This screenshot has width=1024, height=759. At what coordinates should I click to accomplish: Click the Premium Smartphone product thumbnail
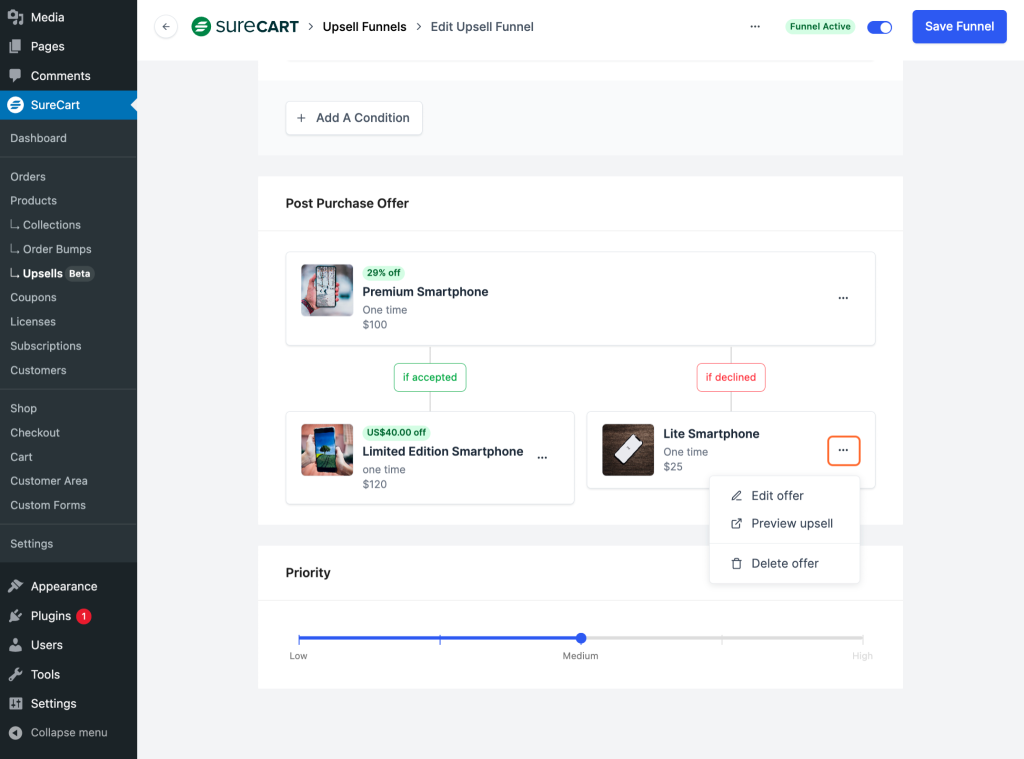coord(327,290)
